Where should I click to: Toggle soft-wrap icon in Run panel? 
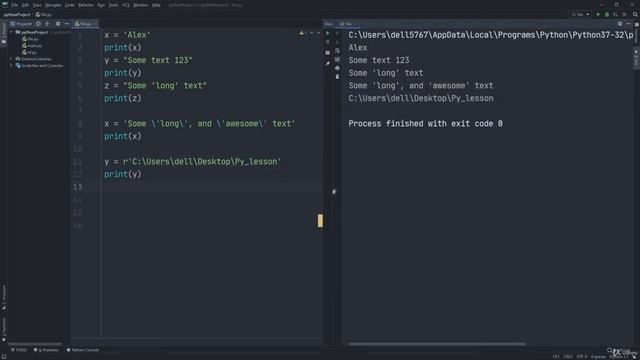coord(337,51)
